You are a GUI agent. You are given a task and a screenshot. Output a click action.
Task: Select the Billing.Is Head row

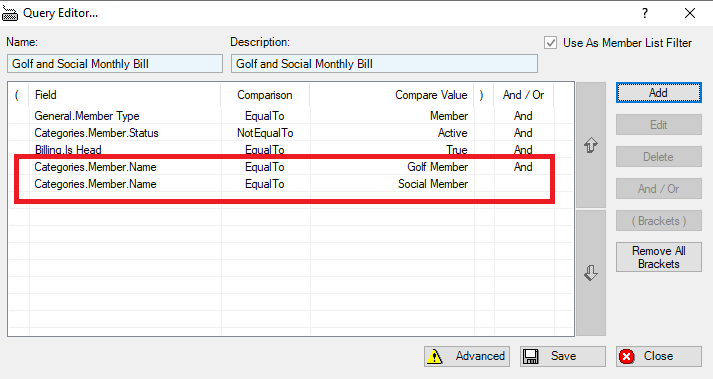coord(291,150)
